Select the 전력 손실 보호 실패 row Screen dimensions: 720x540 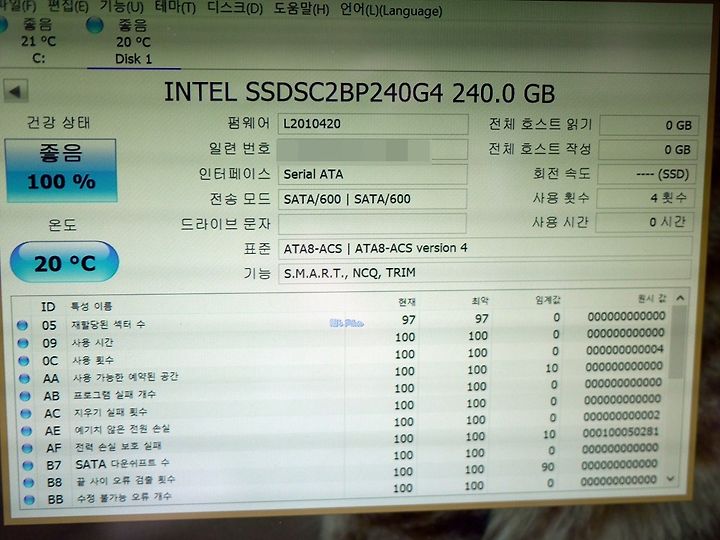[x=344, y=441]
